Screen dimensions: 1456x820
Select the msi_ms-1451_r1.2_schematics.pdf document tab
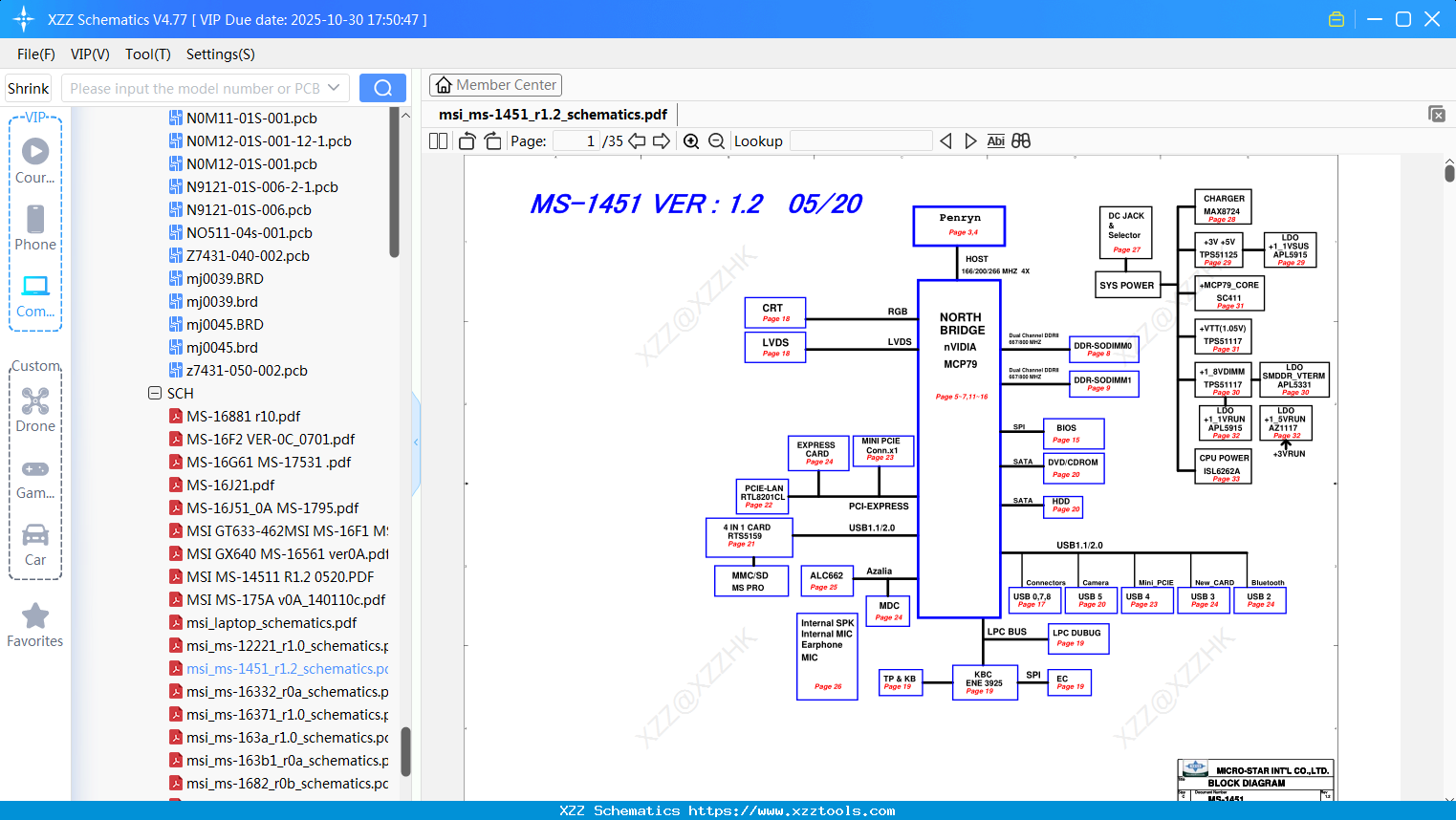coord(553,115)
